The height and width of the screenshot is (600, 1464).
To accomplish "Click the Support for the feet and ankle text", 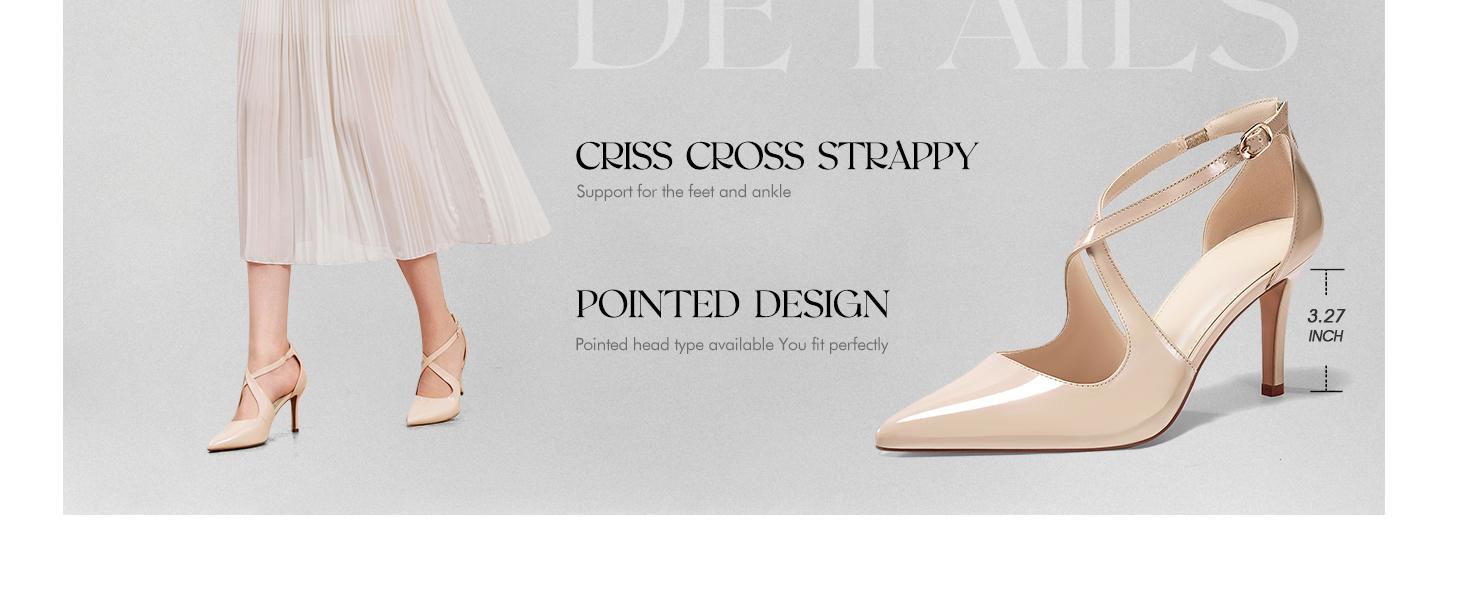I will tap(683, 191).
